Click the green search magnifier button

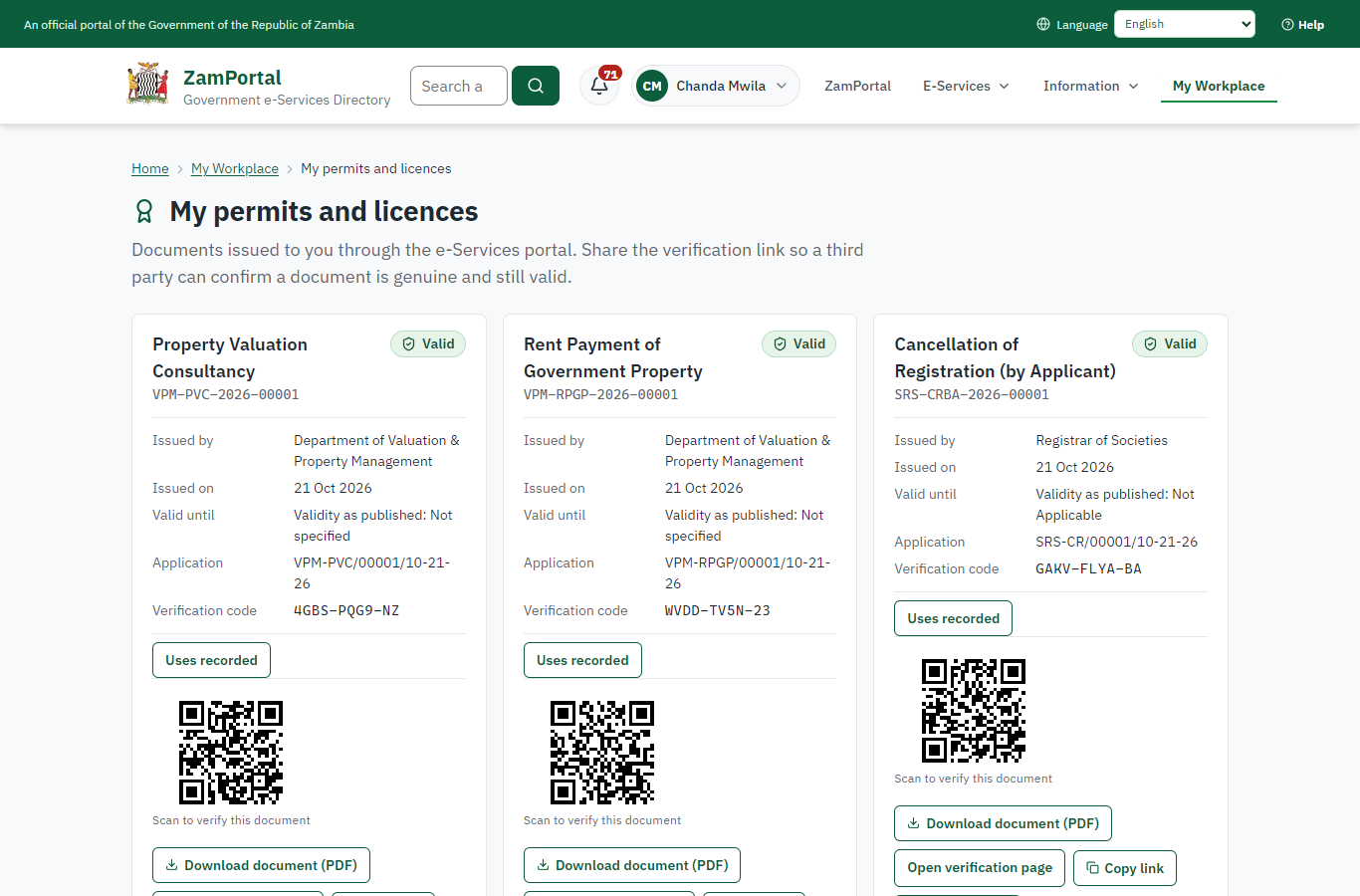pyautogui.click(x=536, y=86)
